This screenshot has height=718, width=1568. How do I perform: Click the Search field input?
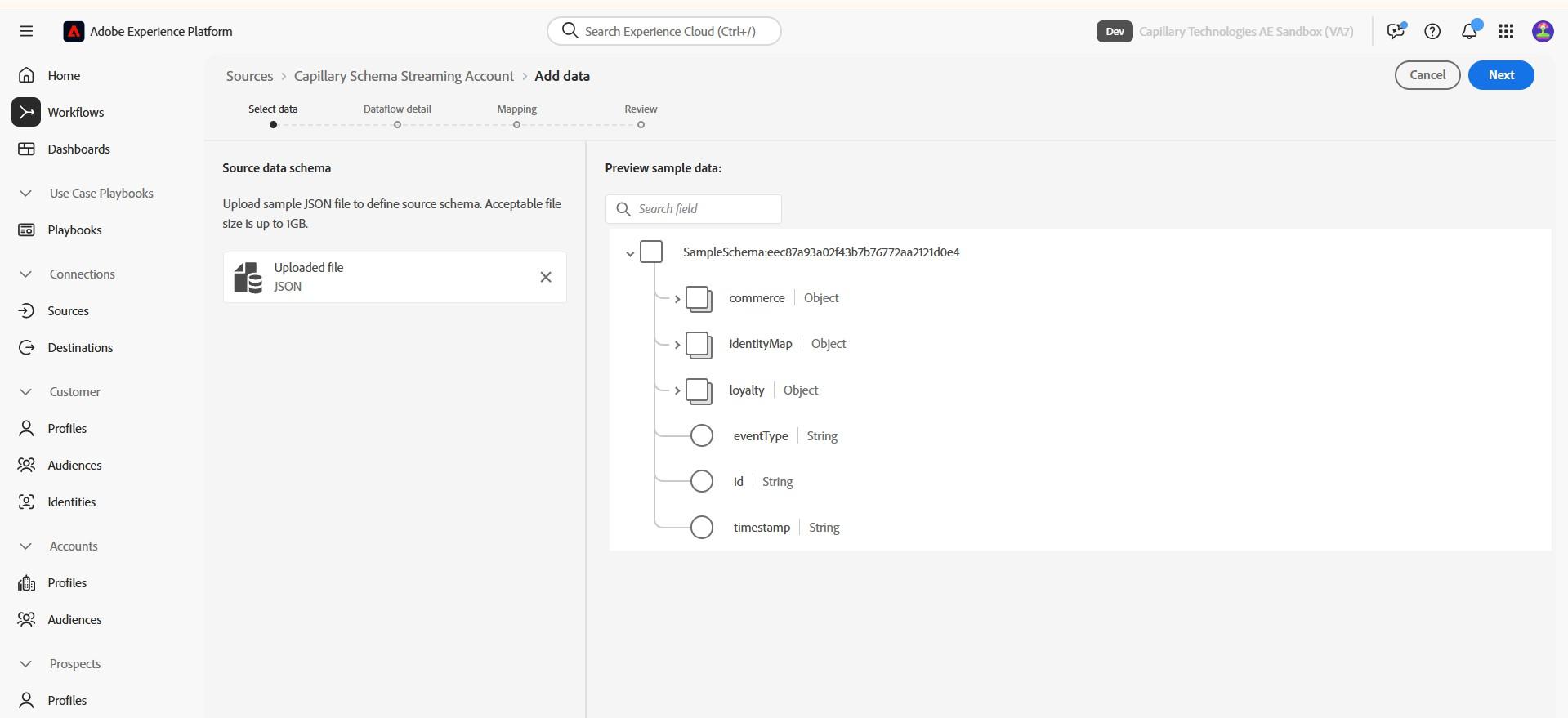tap(693, 209)
